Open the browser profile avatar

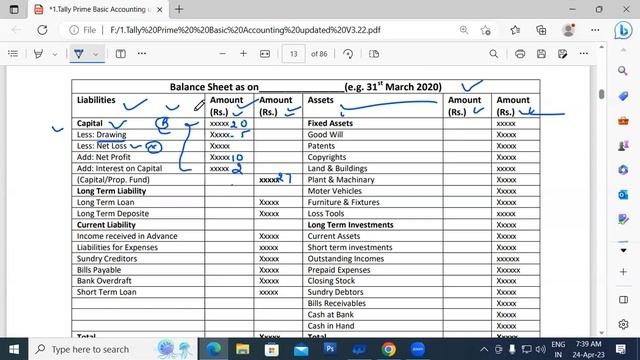568,30
